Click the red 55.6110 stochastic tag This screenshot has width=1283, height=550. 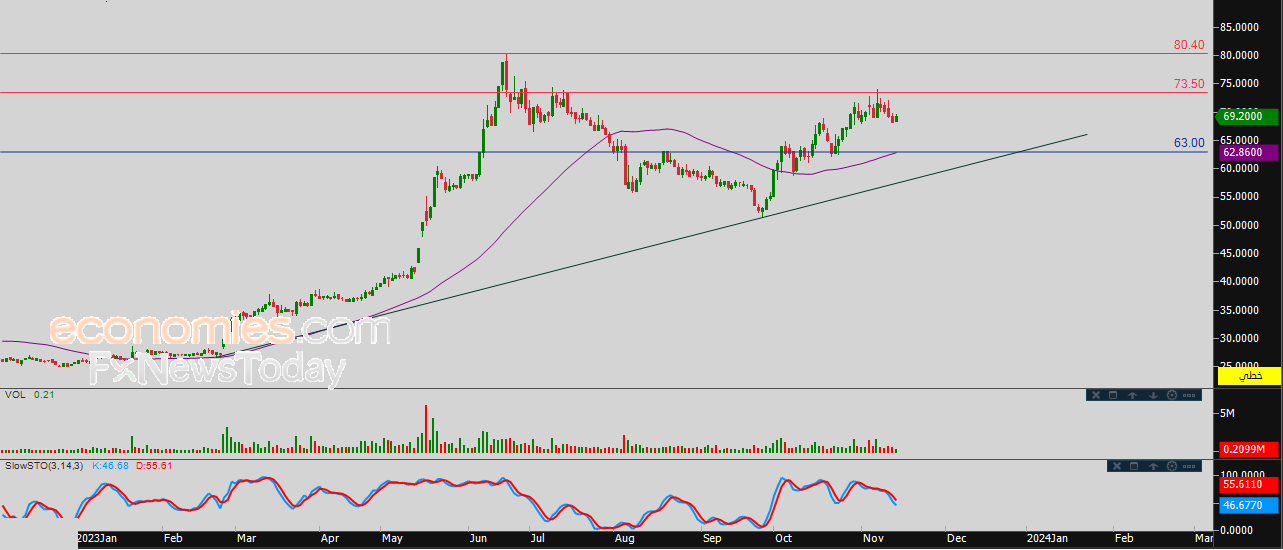[x=1248, y=484]
